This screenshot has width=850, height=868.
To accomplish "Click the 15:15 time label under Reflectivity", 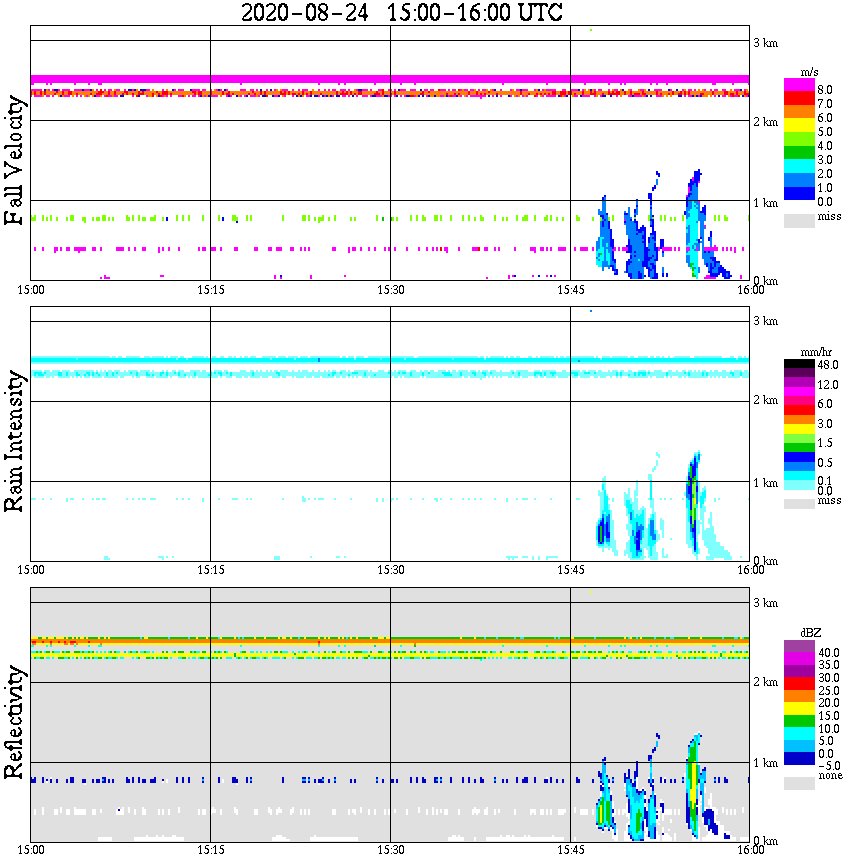I will [211, 851].
